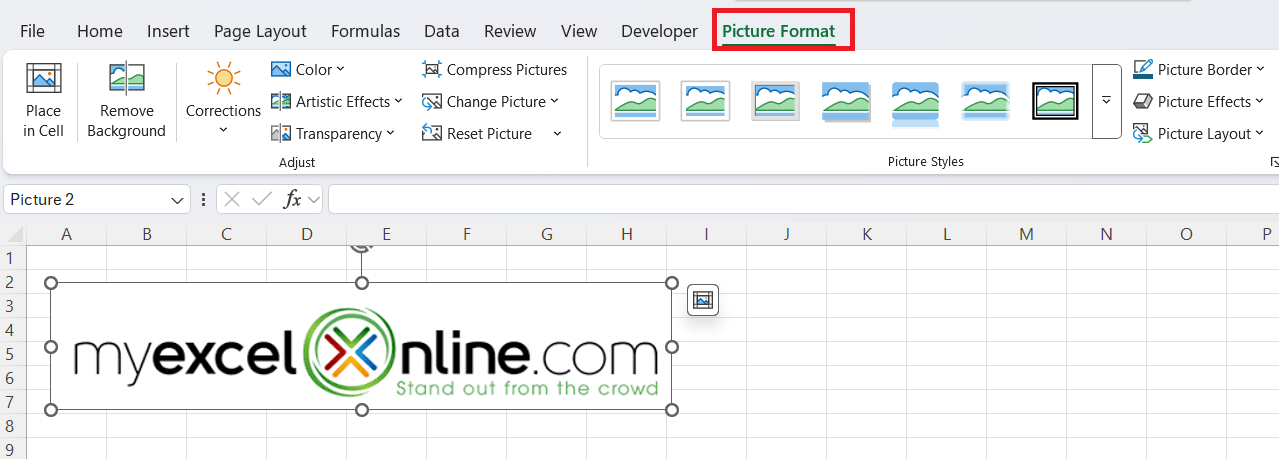Open the Data tab

[x=441, y=31]
